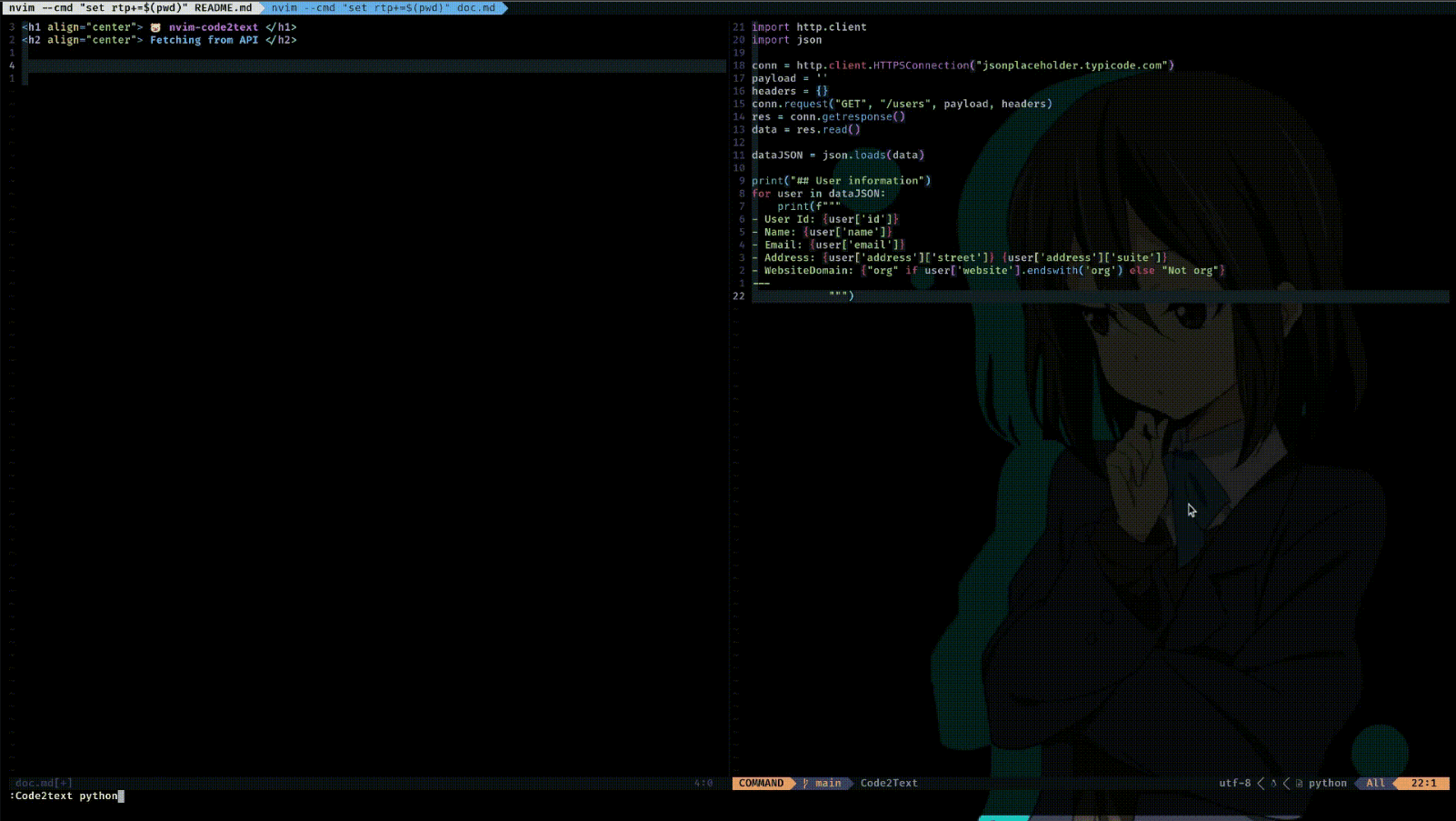Viewport: 1456px width, 821px height.
Task: Click the Fetching from API heading text
Action: [x=204, y=40]
